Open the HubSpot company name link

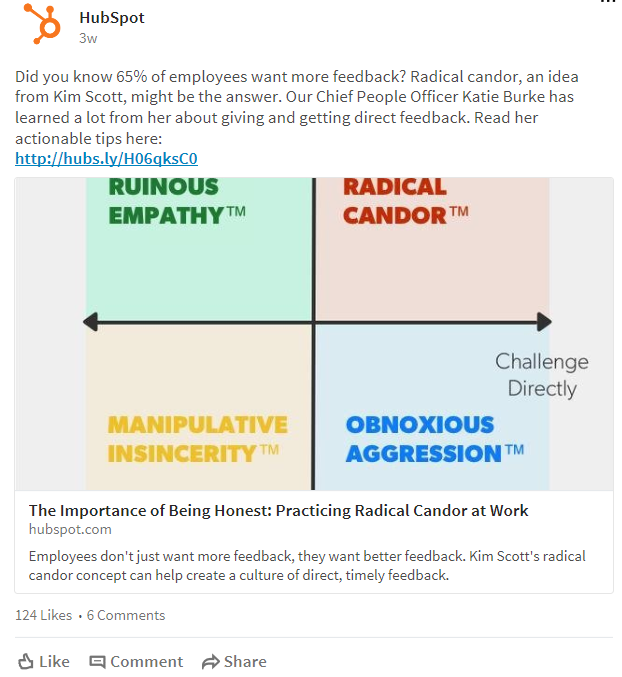point(112,18)
